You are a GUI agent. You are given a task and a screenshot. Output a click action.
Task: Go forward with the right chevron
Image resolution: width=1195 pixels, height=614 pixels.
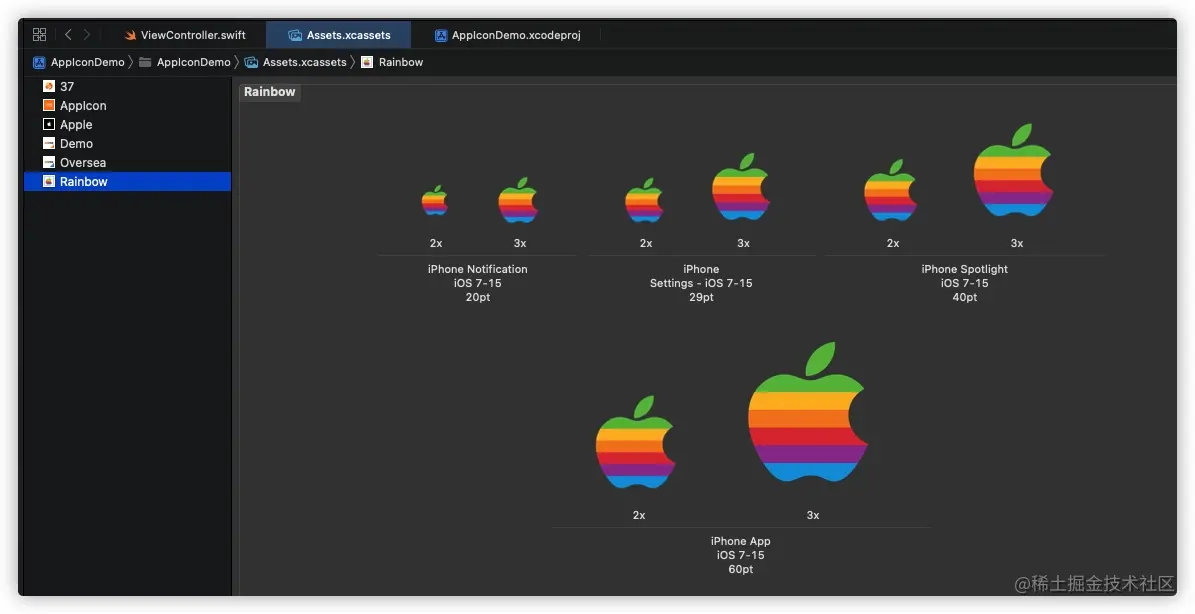click(87, 34)
